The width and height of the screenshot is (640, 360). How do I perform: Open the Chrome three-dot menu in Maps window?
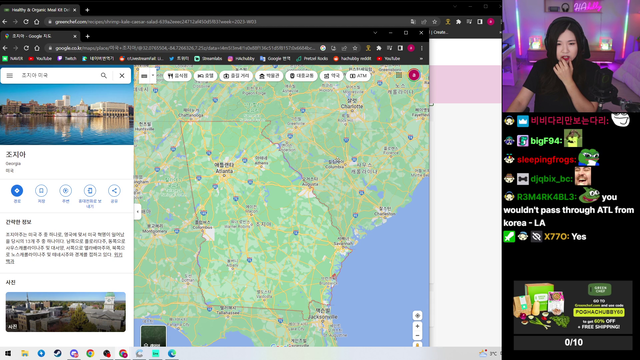422,48
